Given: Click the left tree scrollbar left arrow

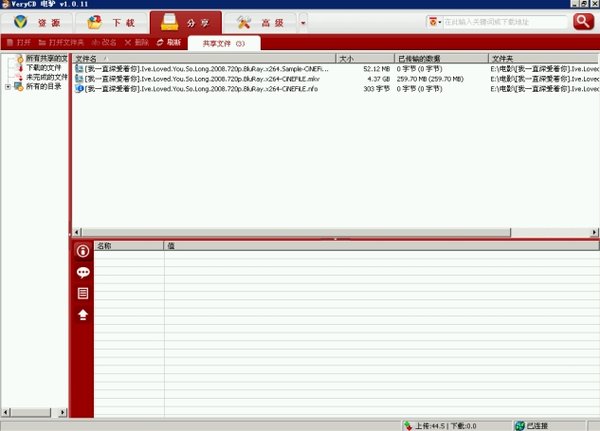Looking at the screenshot, I should pyautogui.click(x=5, y=412).
